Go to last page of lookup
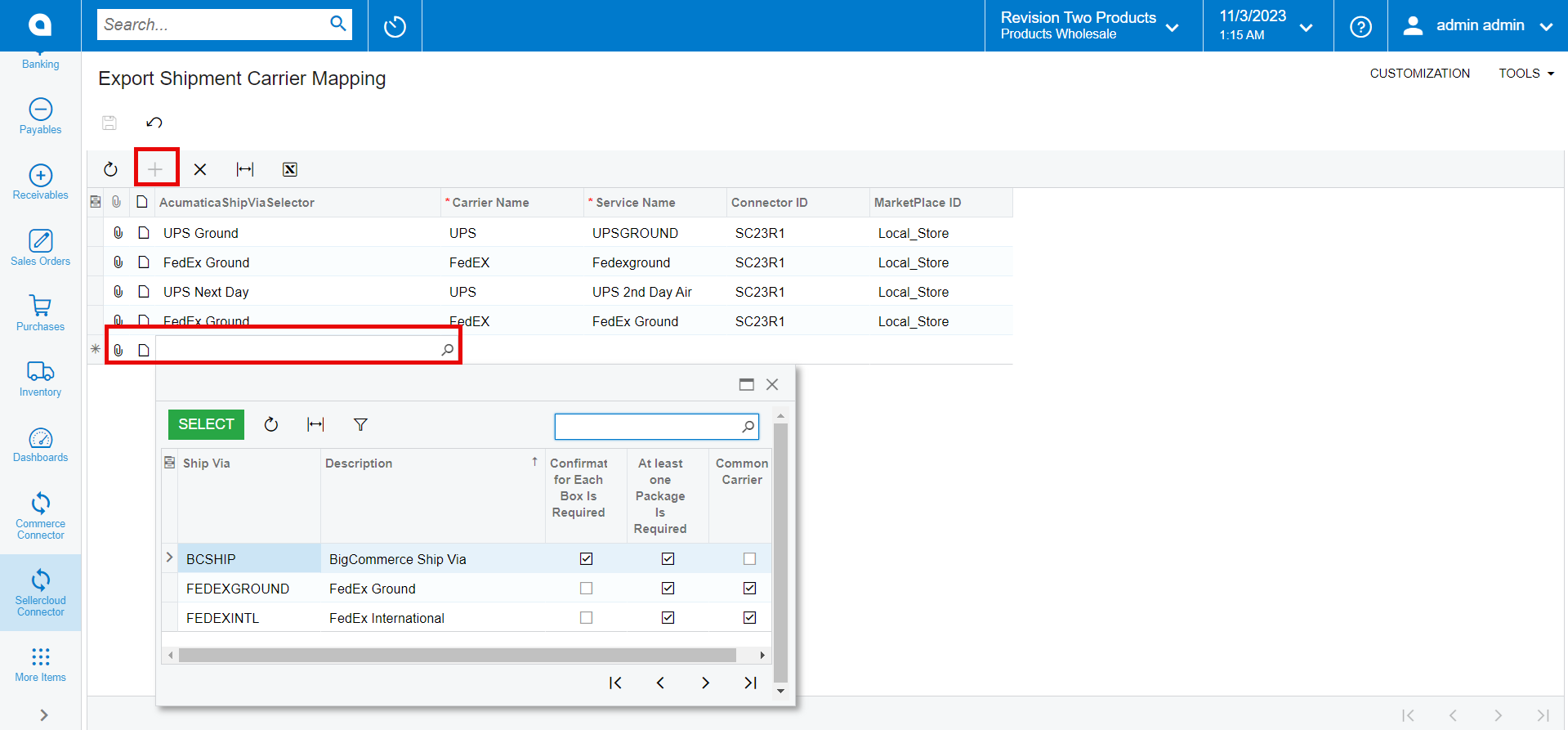The height and width of the screenshot is (730, 1568). [750, 683]
